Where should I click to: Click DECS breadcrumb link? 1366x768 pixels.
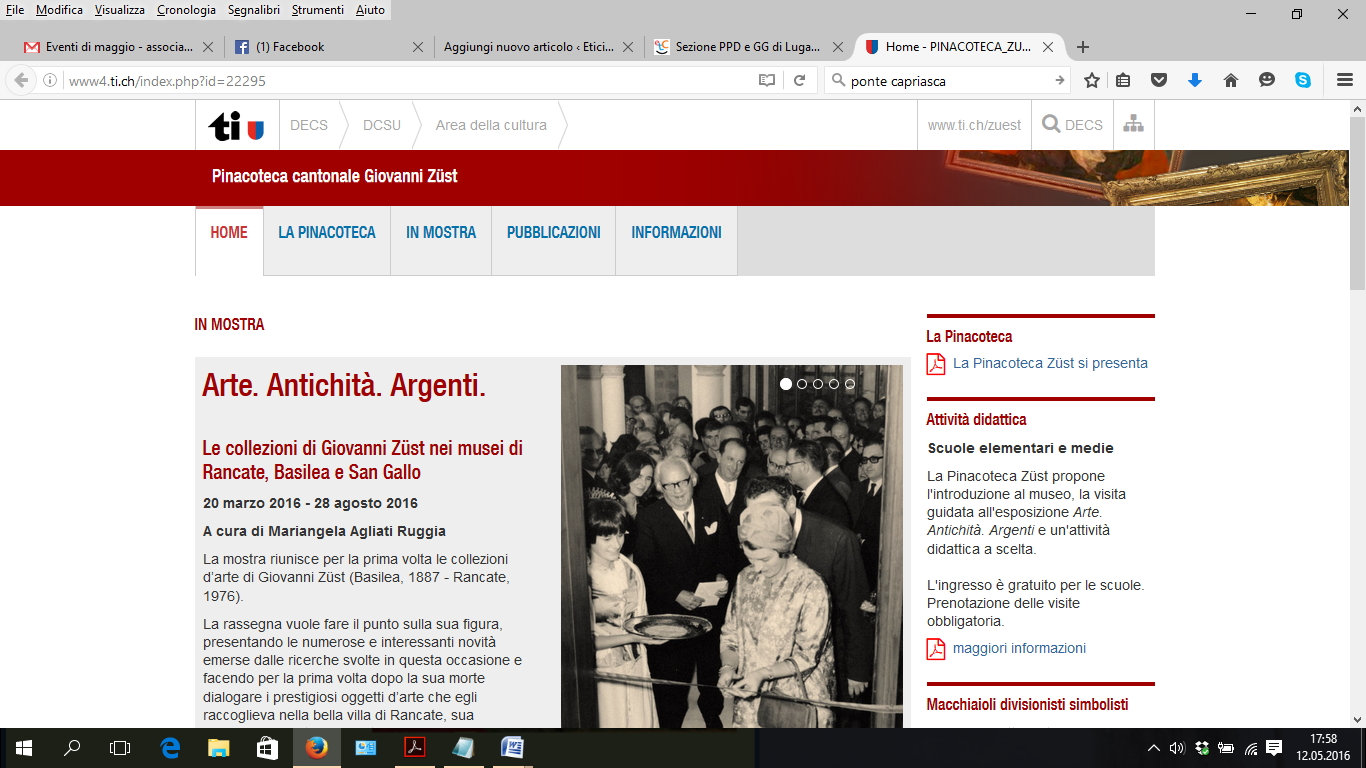(309, 125)
